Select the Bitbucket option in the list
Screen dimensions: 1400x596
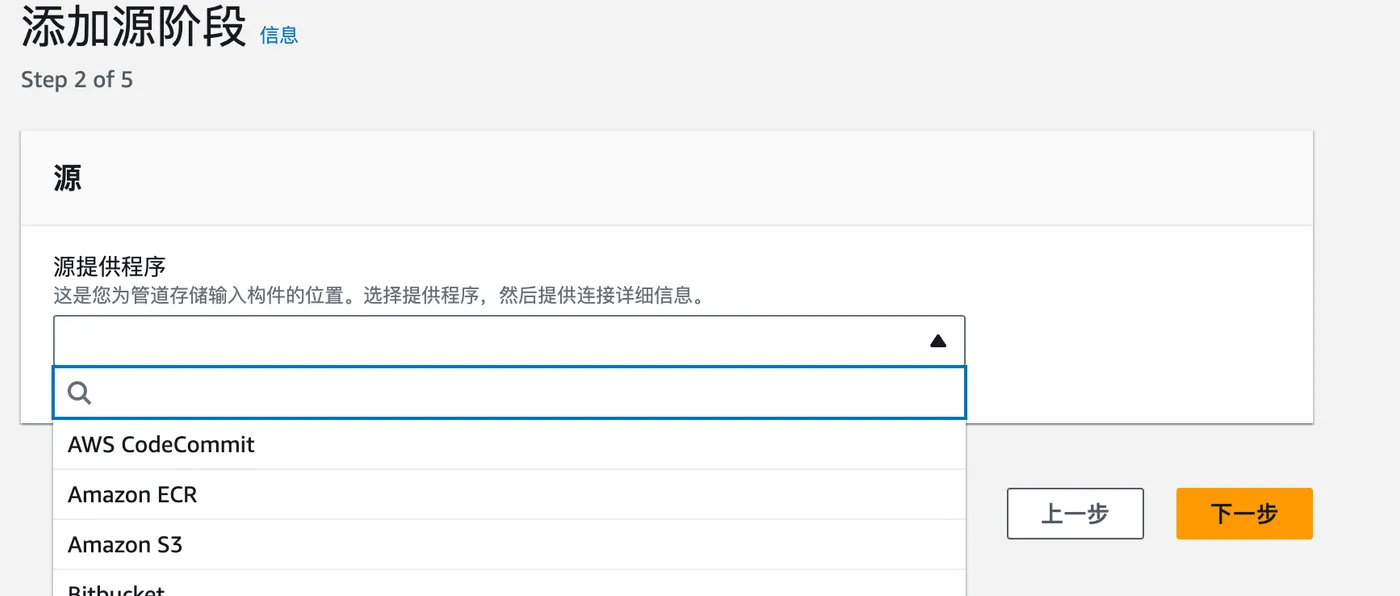(116, 589)
